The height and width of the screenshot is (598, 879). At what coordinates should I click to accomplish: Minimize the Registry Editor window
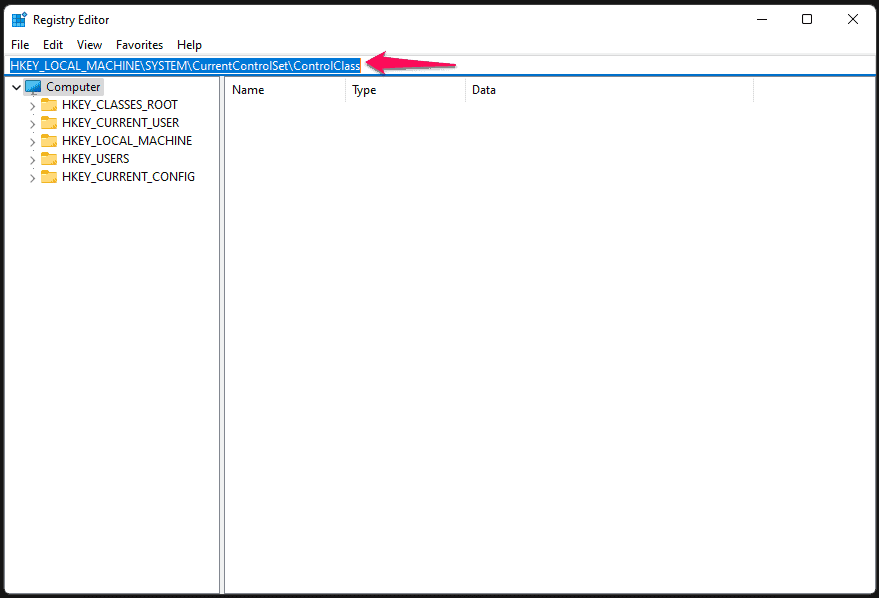[762, 19]
